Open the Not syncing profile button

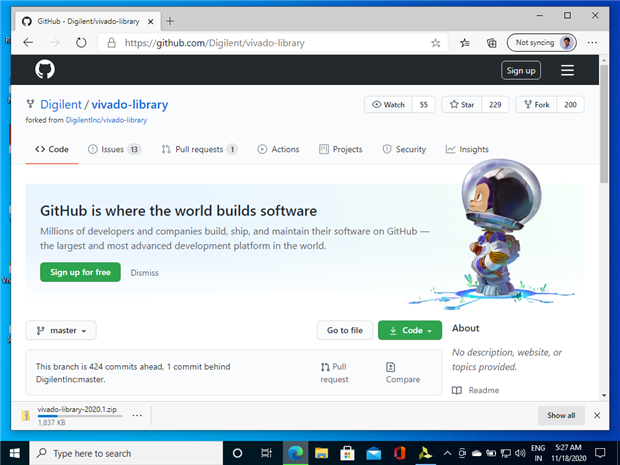pyautogui.click(x=542, y=43)
